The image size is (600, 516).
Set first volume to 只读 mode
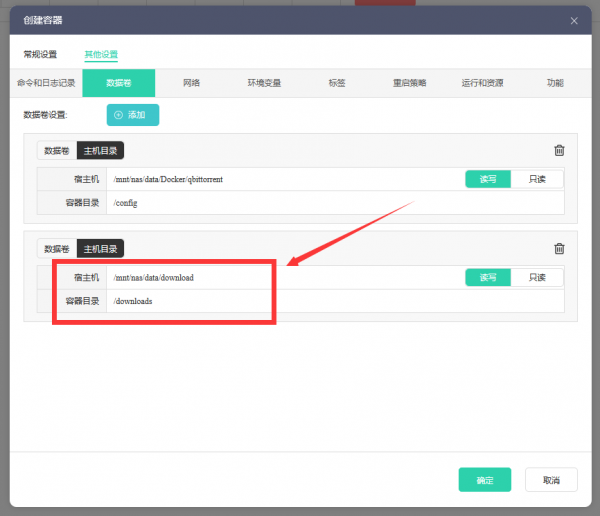click(x=537, y=179)
